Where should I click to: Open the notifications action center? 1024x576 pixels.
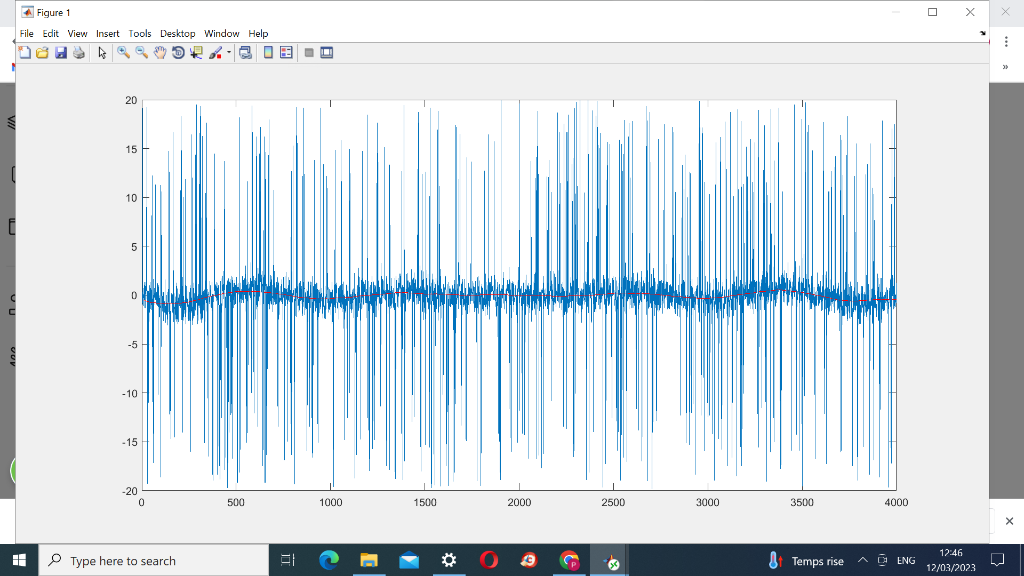tap(997, 560)
